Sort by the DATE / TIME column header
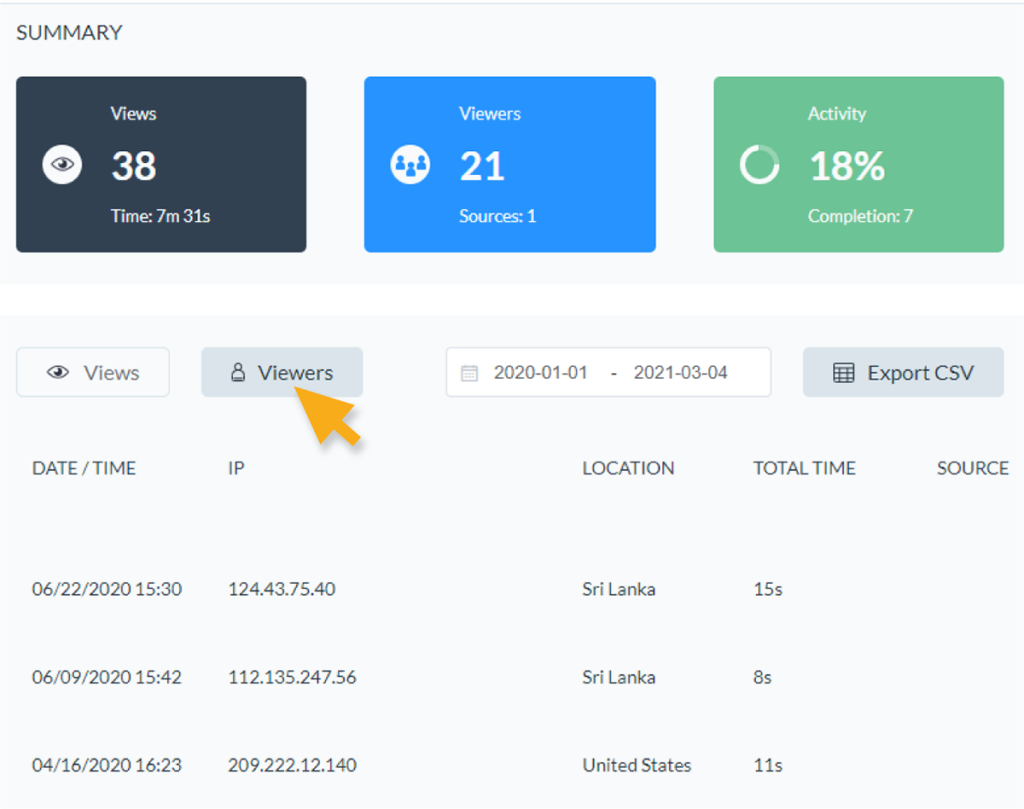This screenshot has width=1024, height=809. [x=84, y=468]
